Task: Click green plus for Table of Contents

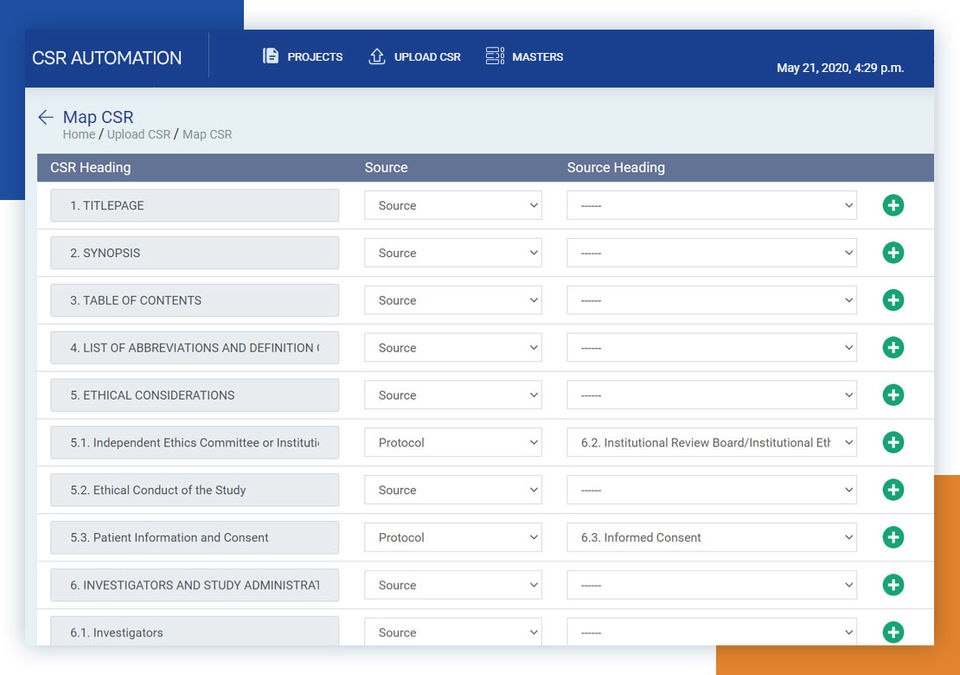Action: [x=893, y=300]
